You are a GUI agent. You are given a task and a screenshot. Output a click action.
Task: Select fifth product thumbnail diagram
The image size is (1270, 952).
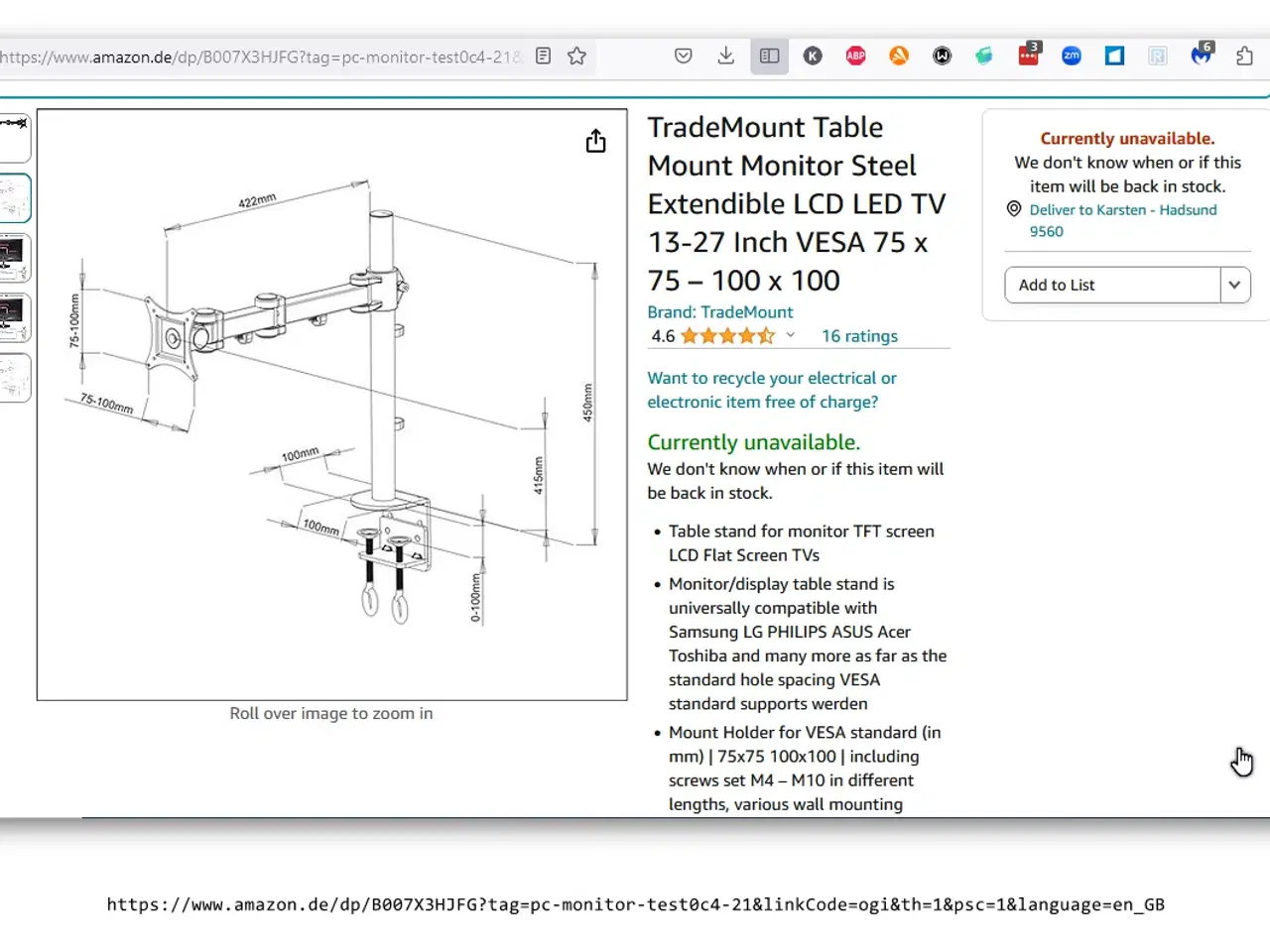click(14, 378)
